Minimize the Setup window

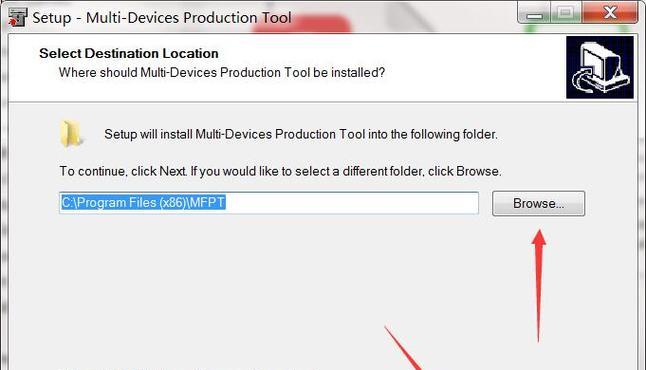coord(534,12)
